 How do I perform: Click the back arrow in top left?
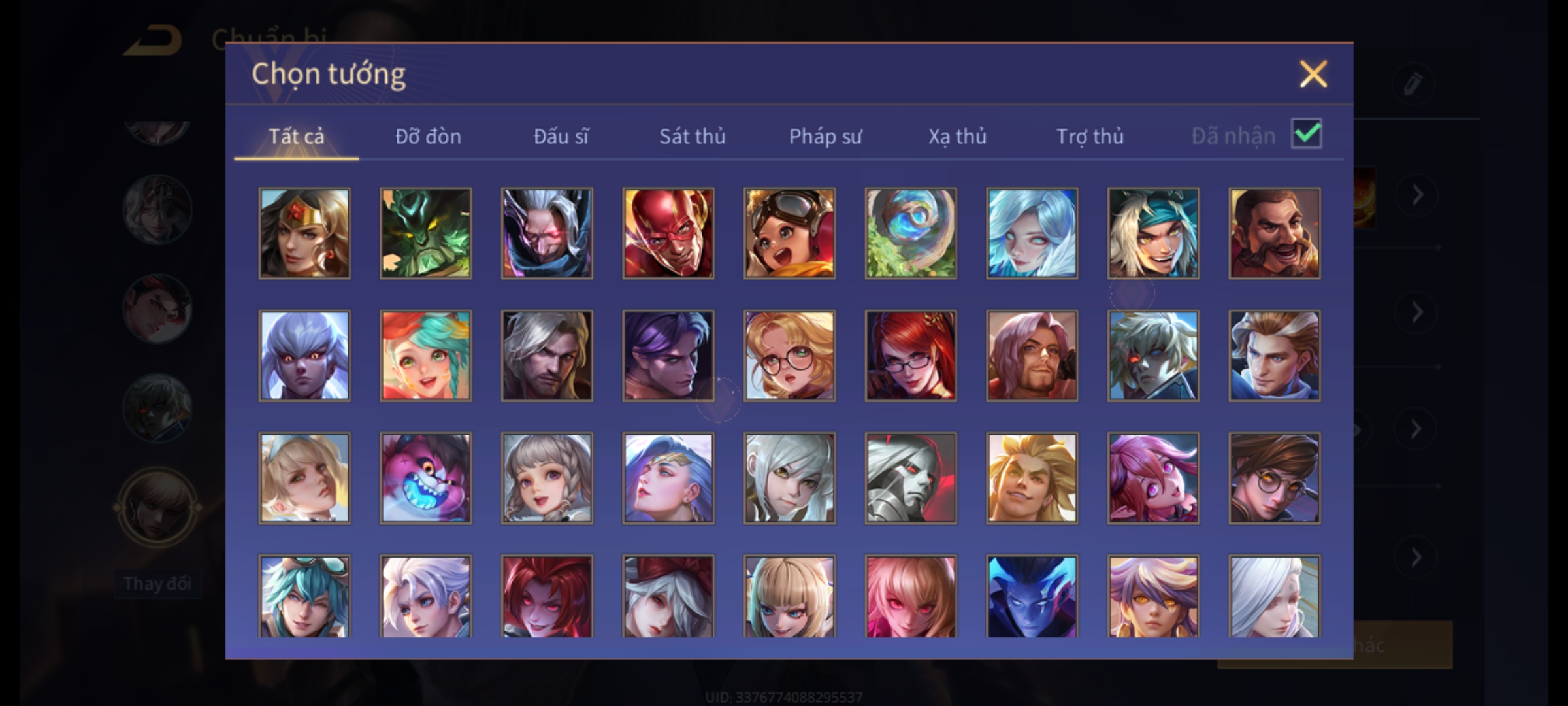tap(154, 41)
